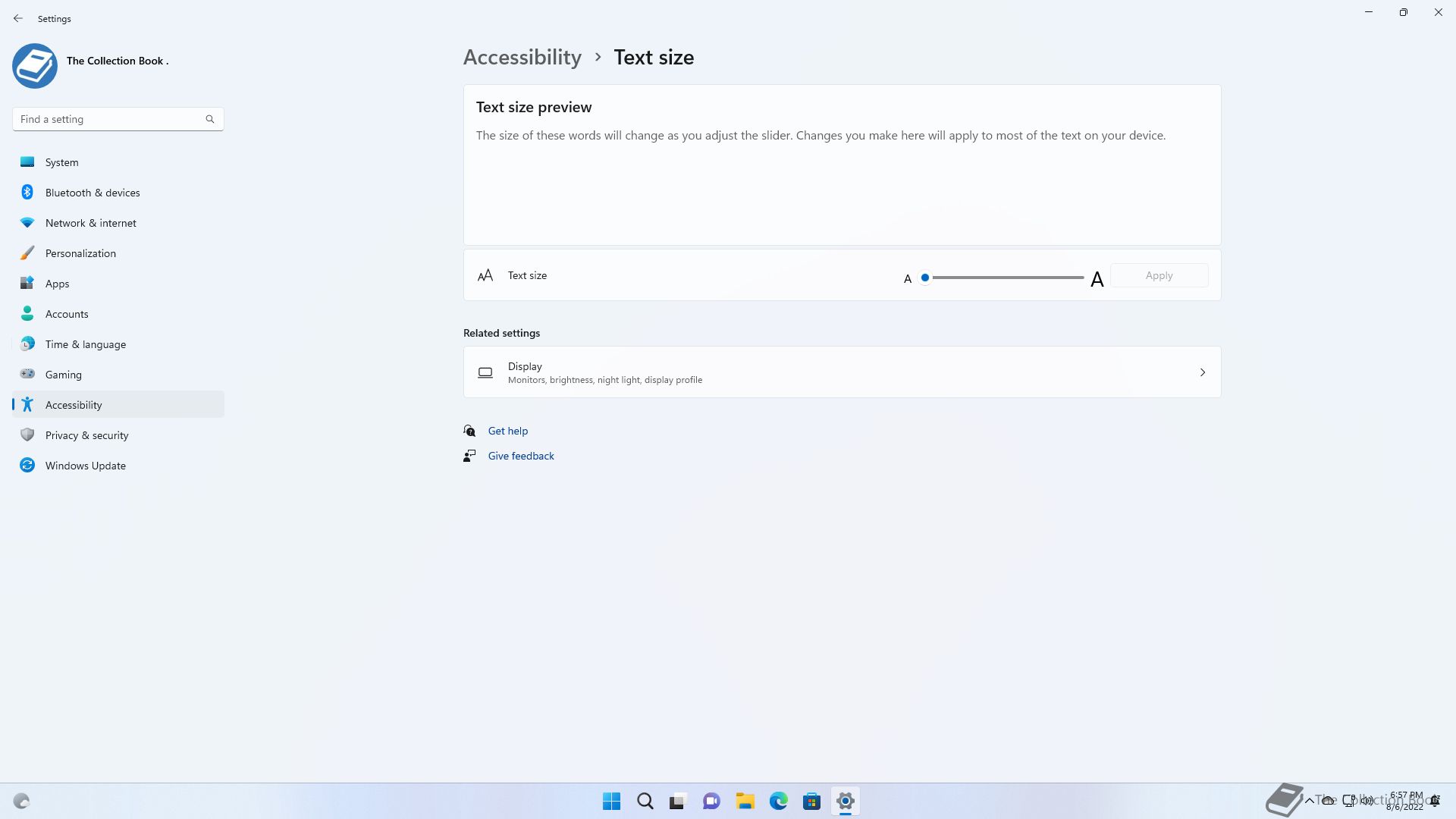The height and width of the screenshot is (819, 1456).
Task: Launch File Explorer from taskbar
Action: [745, 801]
